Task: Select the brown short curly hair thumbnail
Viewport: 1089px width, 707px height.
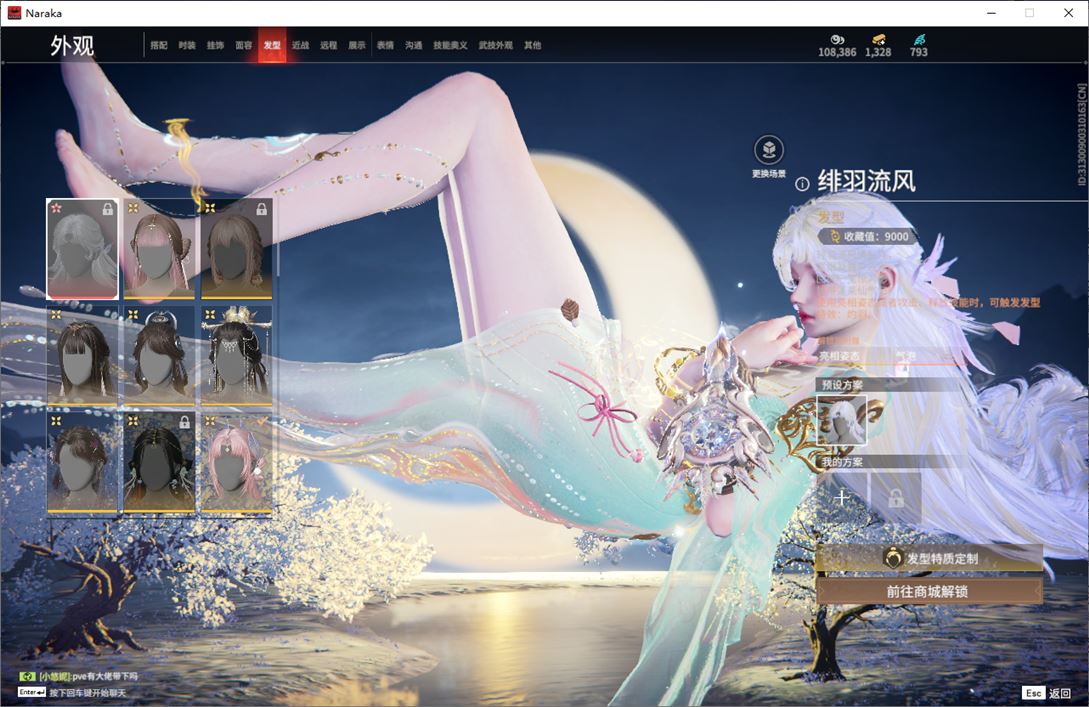Action: (x=83, y=463)
